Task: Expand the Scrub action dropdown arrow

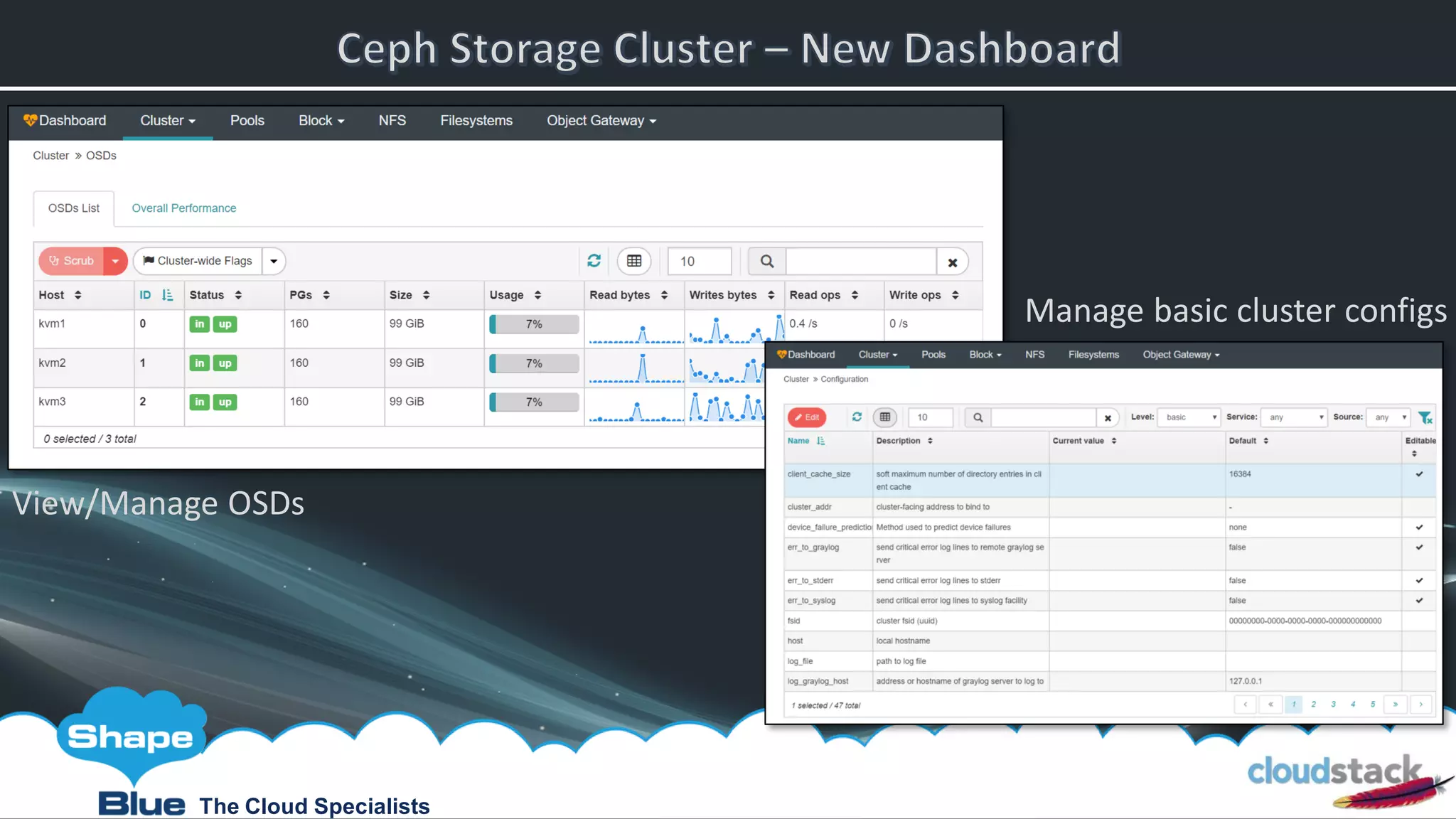Action: point(115,261)
